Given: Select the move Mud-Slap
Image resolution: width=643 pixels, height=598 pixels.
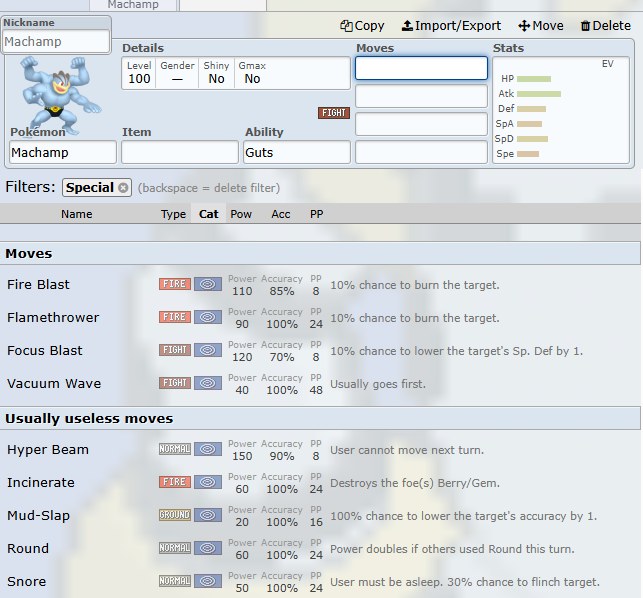Looking at the screenshot, I should 320,516.
